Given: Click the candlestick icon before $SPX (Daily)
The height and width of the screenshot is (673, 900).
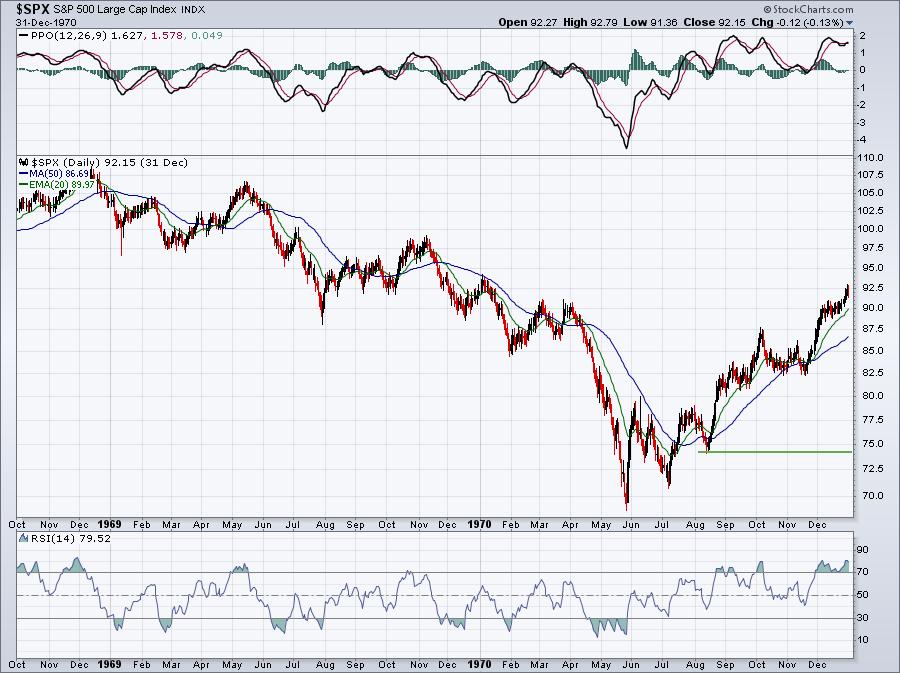Looking at the screenshot, I should point(24,162).
